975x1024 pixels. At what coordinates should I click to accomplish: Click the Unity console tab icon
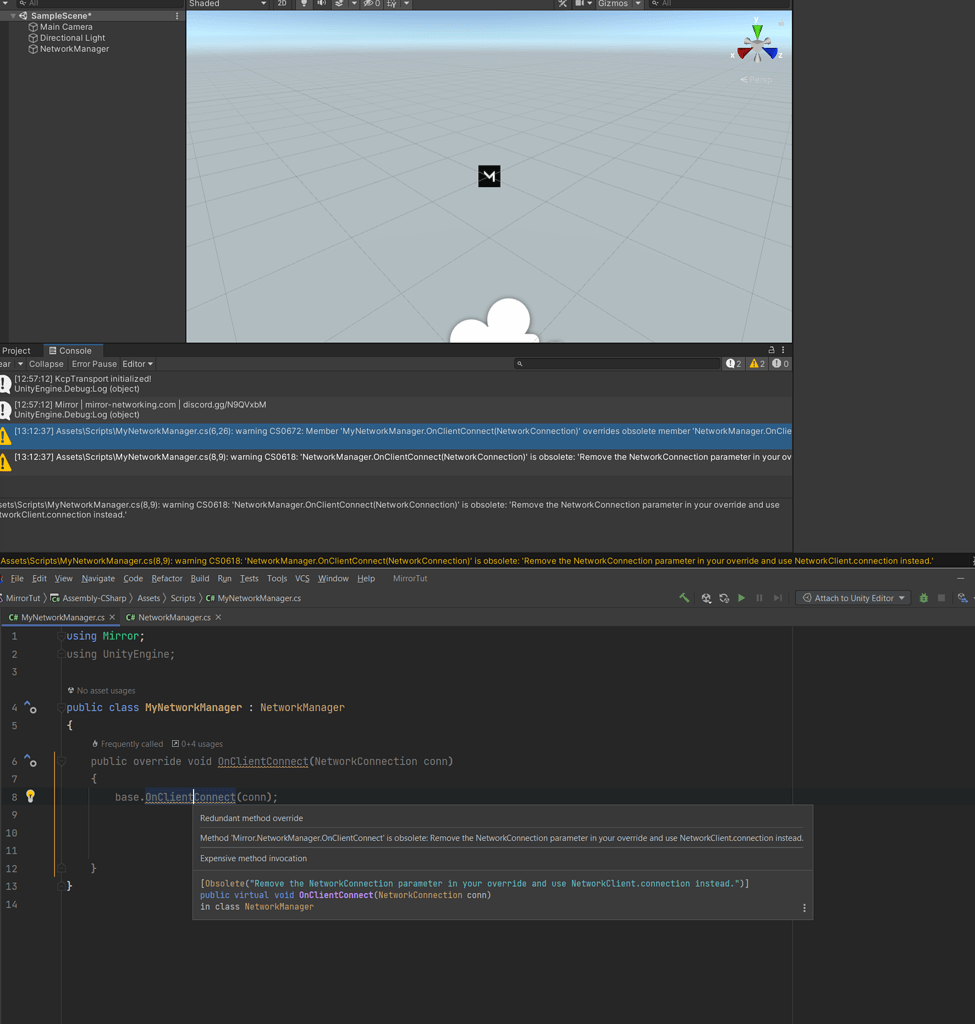pos(53,350)
